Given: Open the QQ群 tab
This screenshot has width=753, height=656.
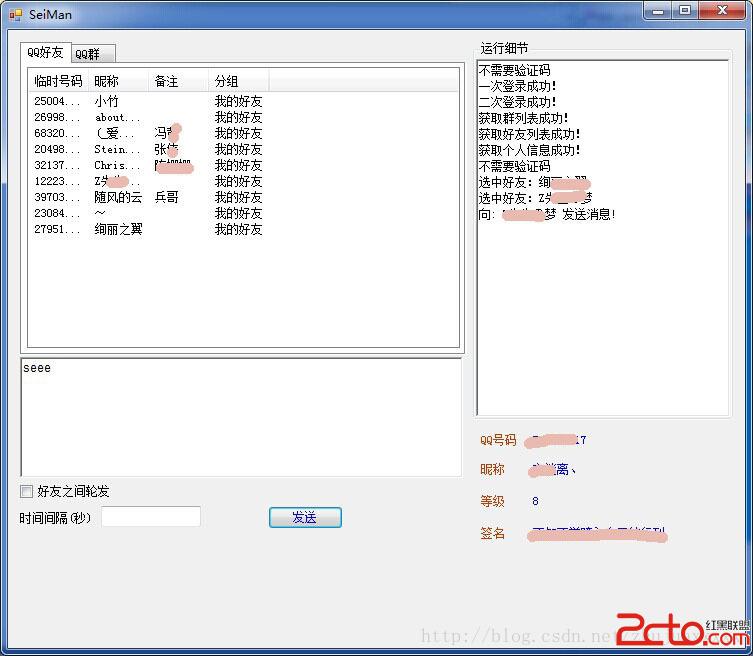Looking at the screenshot, I should tap(93, 54).
